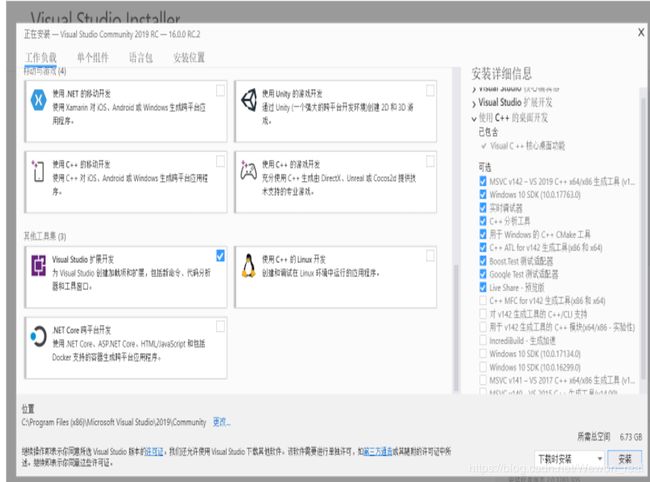
Task: Select the .NET Core cross-platform development card
Action: coord(126,348)
